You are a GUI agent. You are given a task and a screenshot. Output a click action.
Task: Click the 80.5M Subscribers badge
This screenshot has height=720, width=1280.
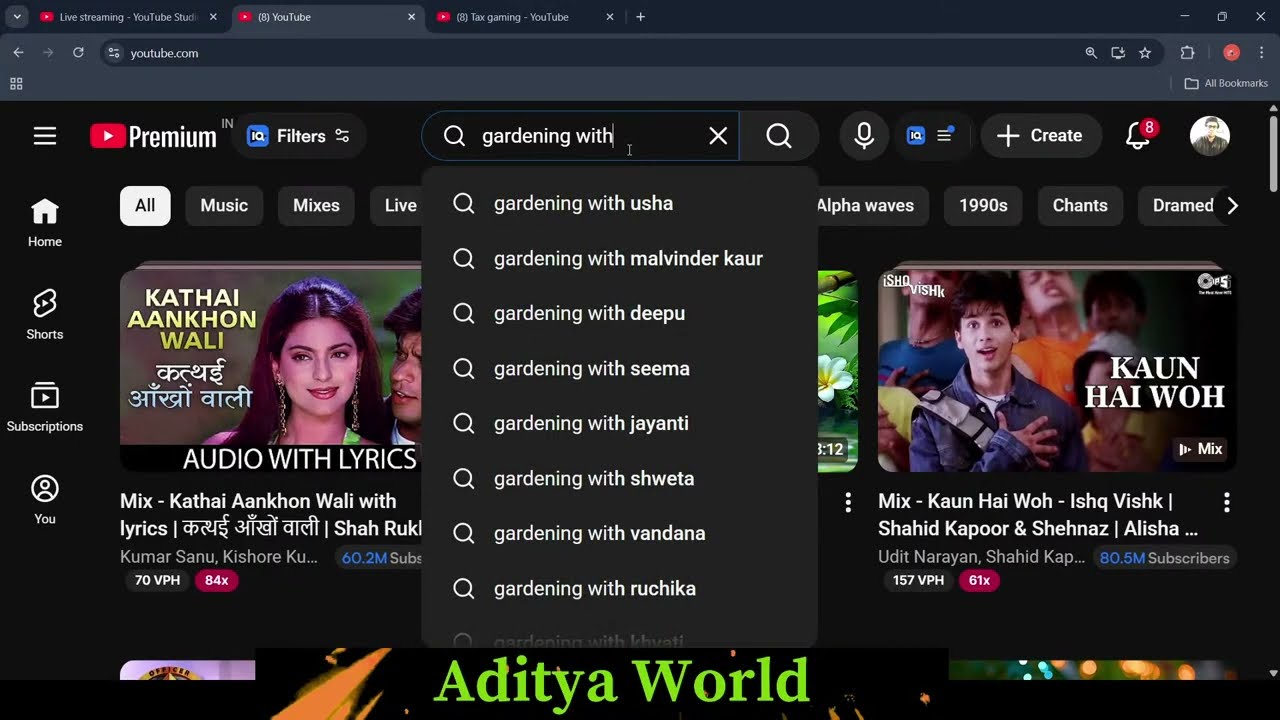coord(1164,558)
